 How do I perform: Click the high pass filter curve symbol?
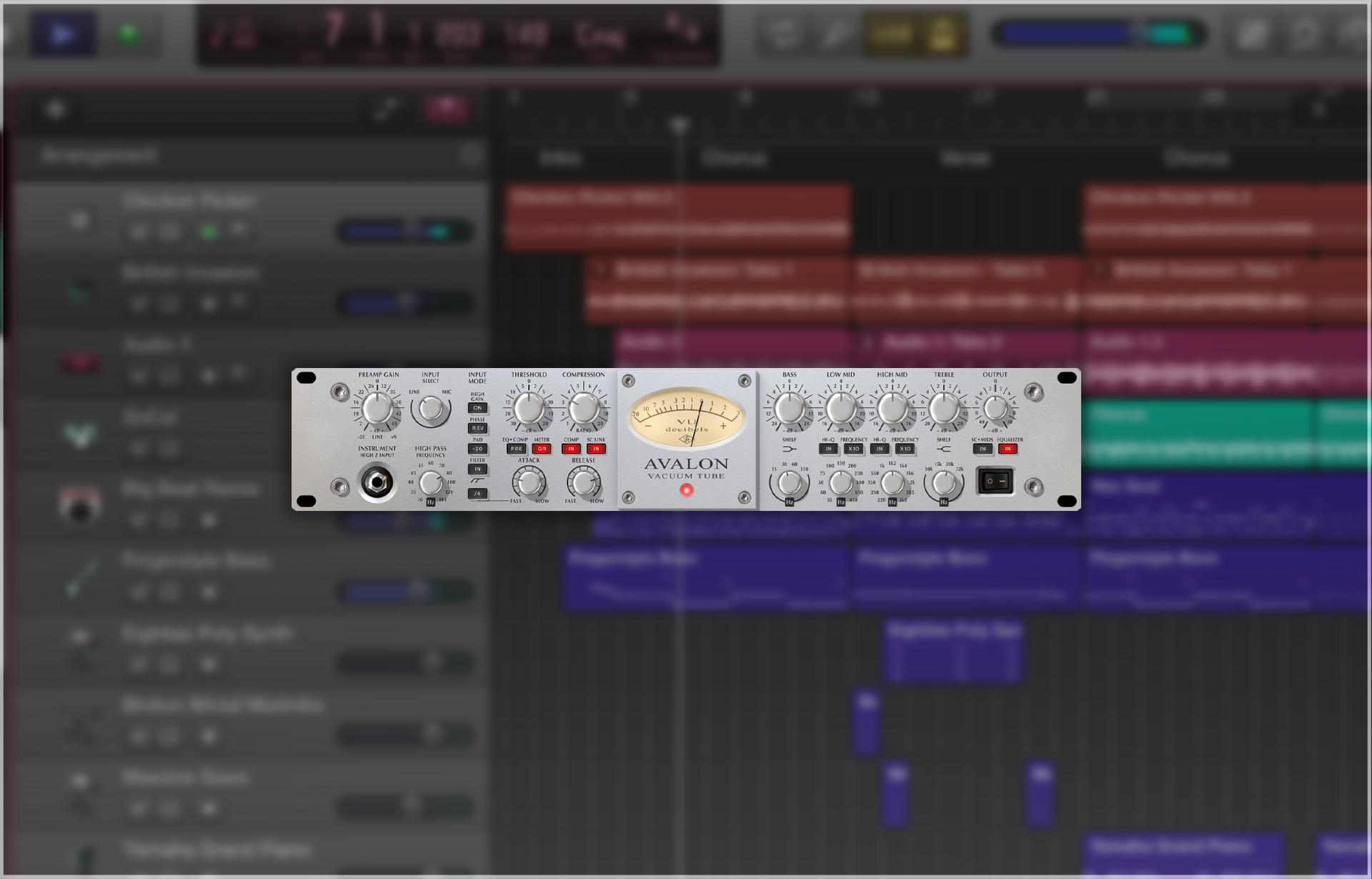click(x=477, y=481)
